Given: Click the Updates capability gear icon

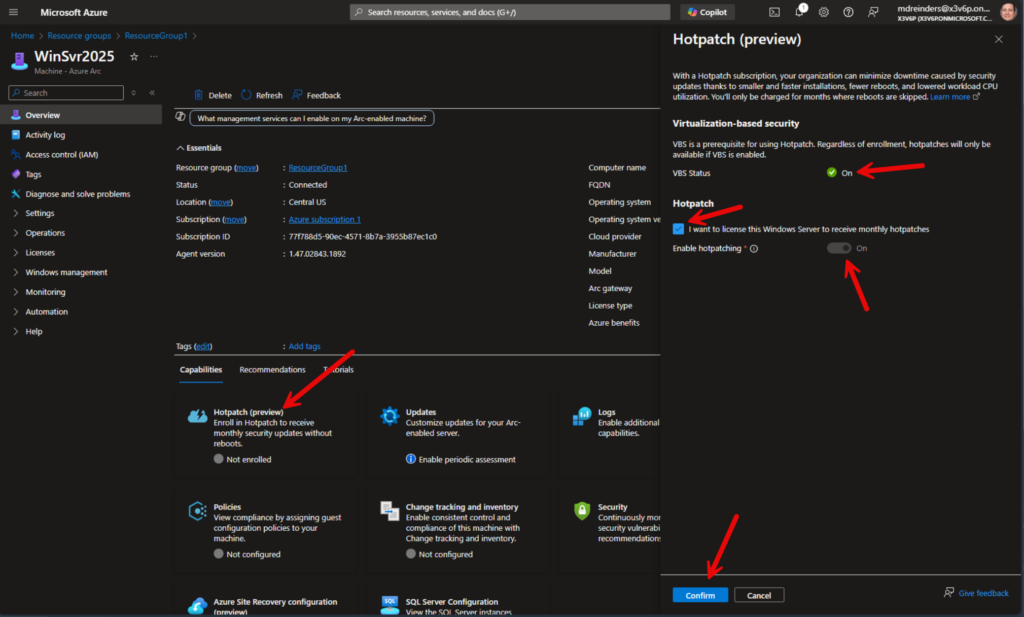Looking at the screenshot, I should (389, 416).
